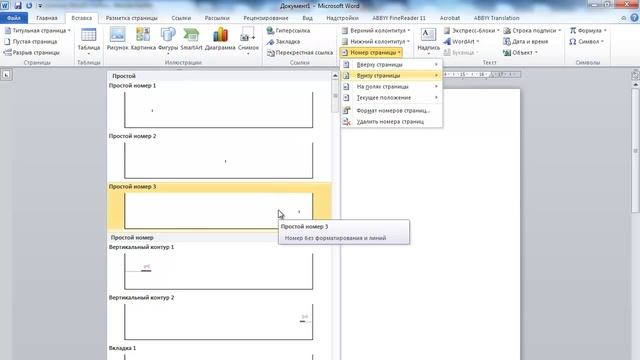Screen dimensions: 640x360
Task: Open the quick access toolbar customize arrow
Action: (x=40, y=6)
